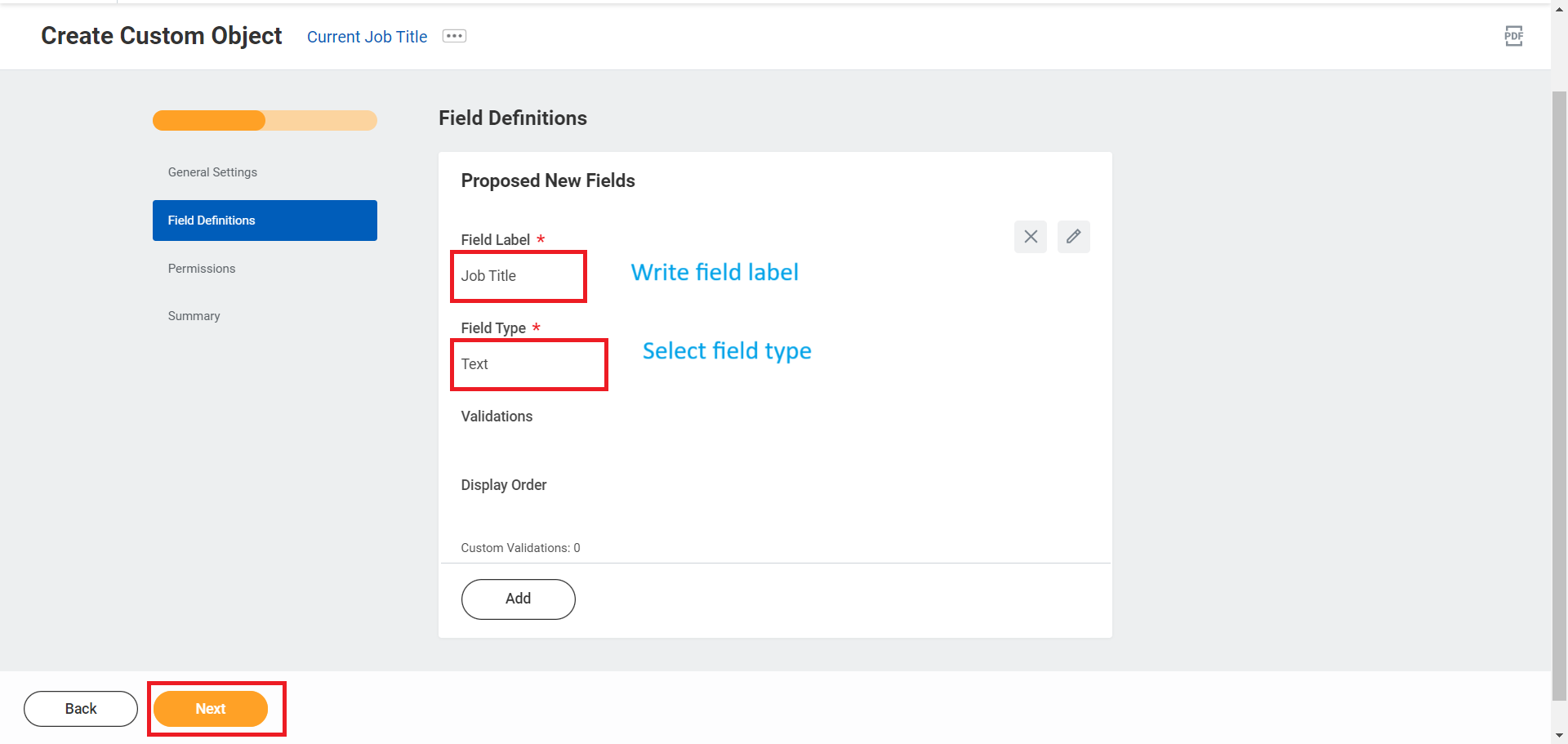This screenshot has width=1568, height=744.
Task: Click the Field Label input containing Job Title
Action: [x=518, y=275]
